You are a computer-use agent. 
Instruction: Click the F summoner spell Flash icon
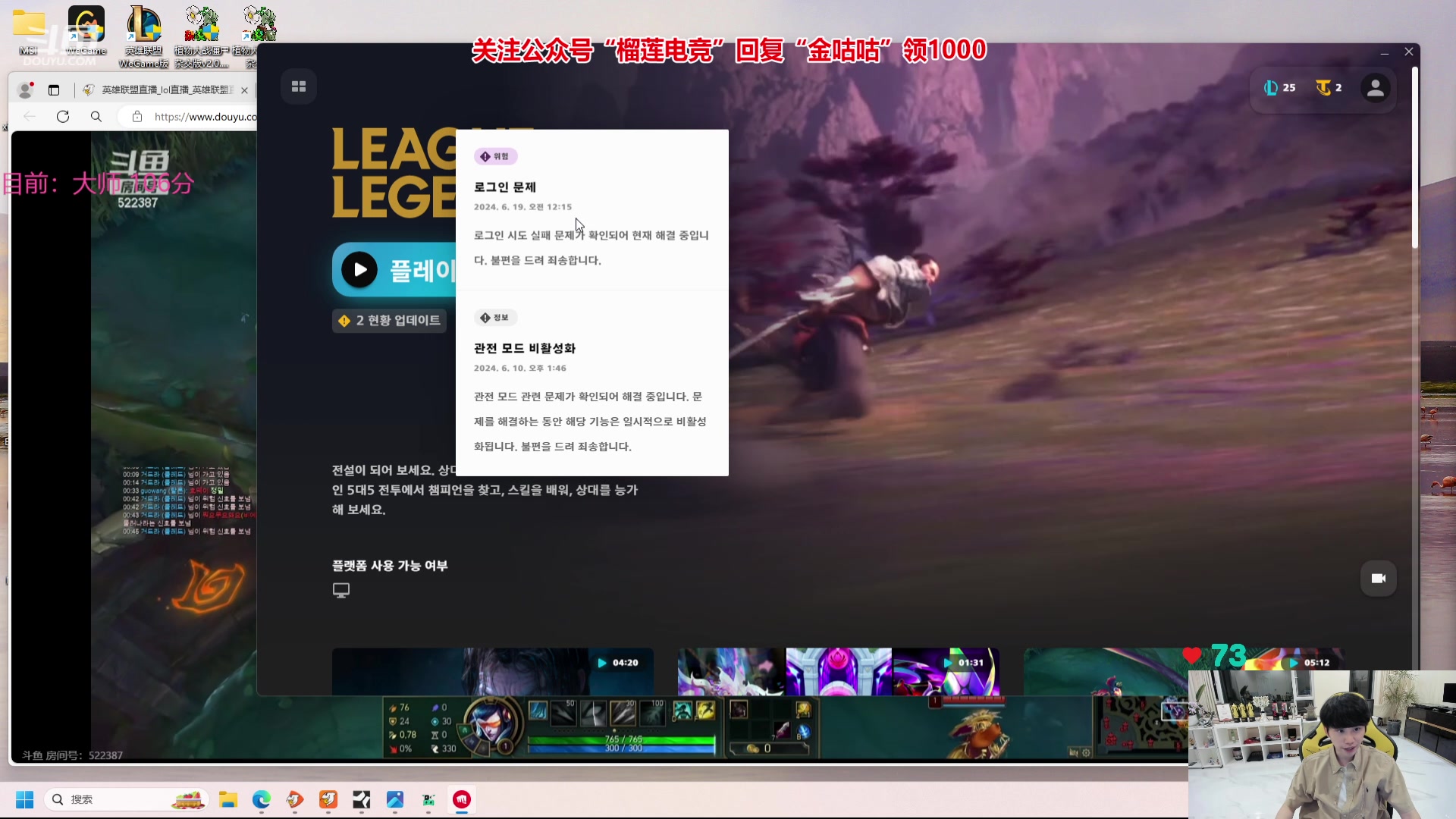pyautogui.click(x=706, y=711)
